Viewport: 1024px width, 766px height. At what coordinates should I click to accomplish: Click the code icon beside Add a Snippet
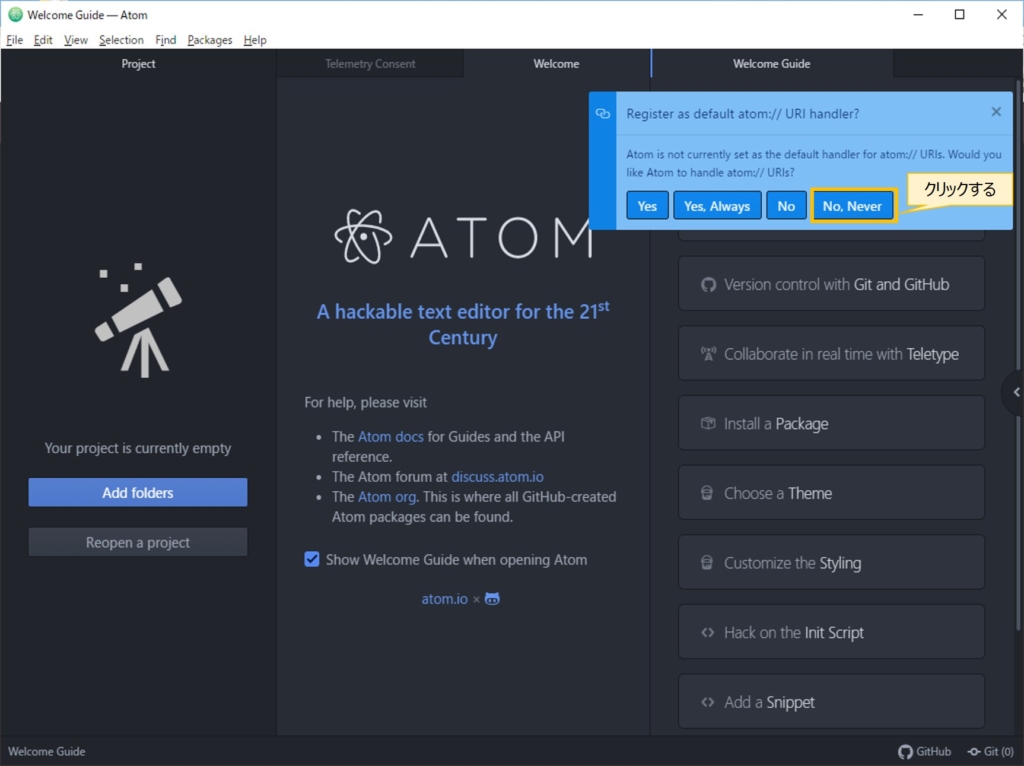click(707, 702)
